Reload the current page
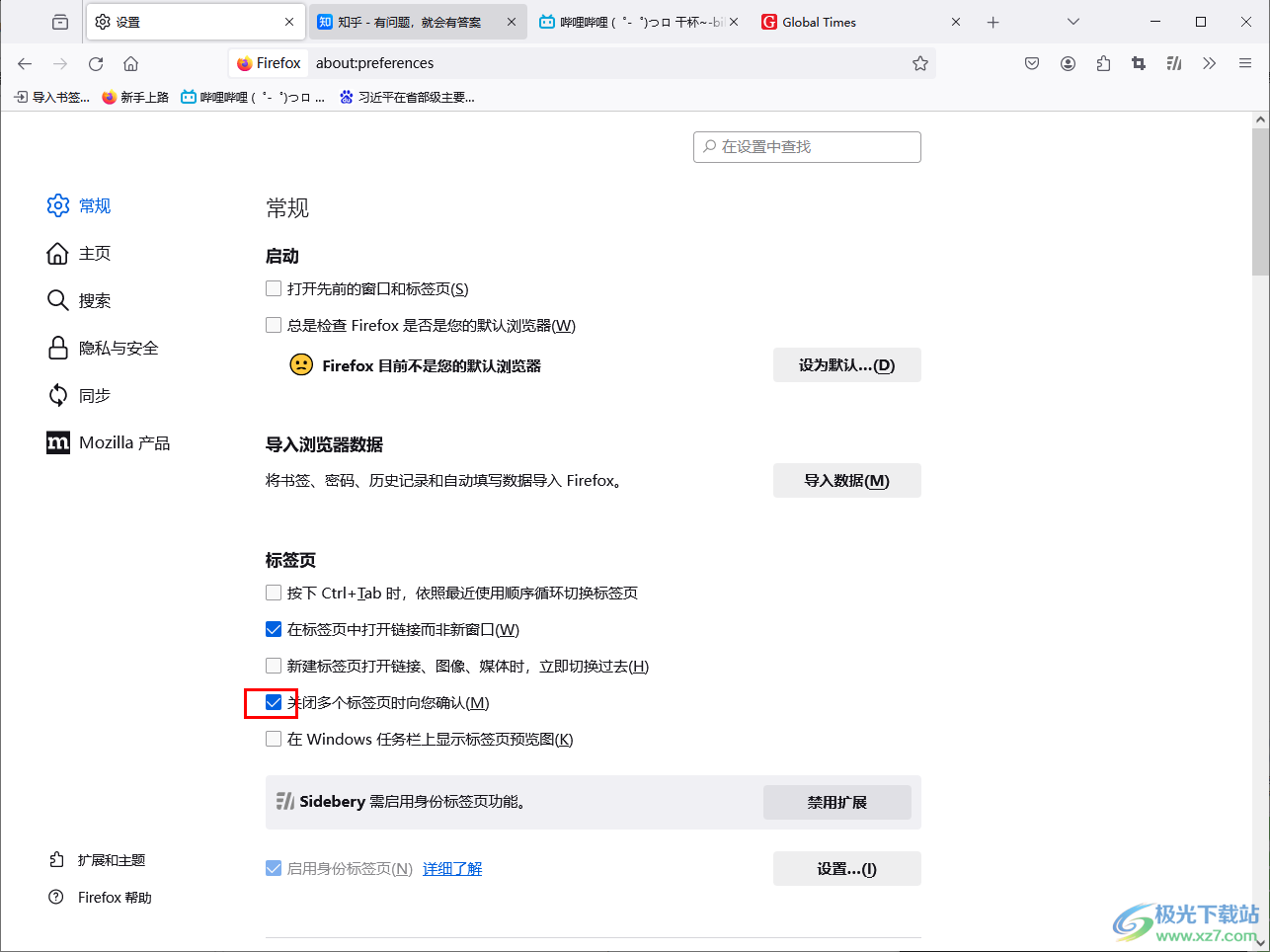This screenshot has width=1270, height=952. (x=96, y=63)
